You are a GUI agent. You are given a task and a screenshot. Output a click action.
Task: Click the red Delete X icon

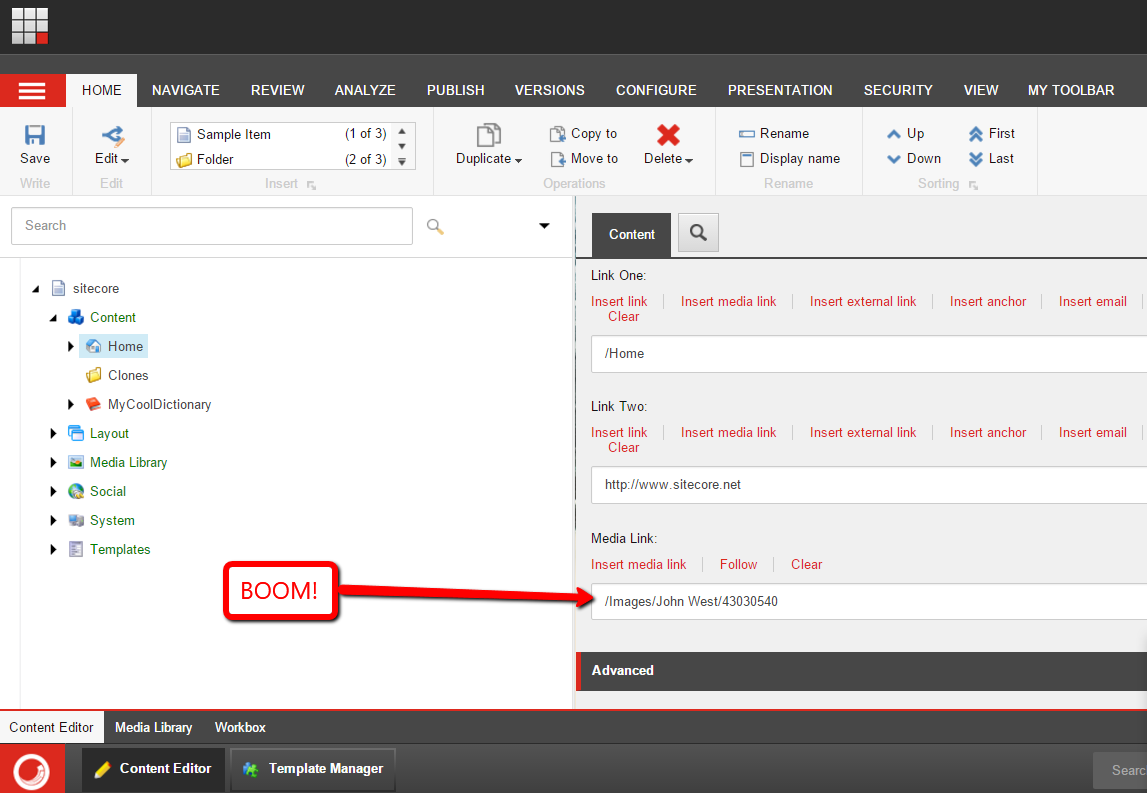(668, 135)
